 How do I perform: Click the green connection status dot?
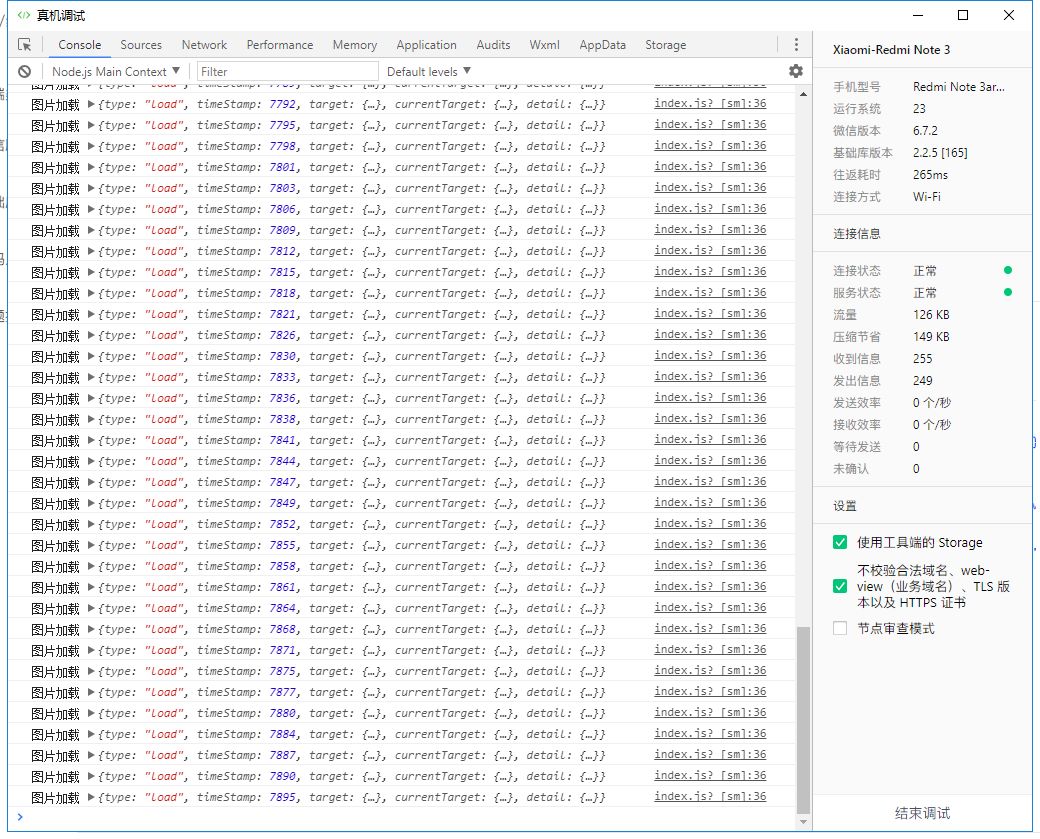tap(1008, 270)
